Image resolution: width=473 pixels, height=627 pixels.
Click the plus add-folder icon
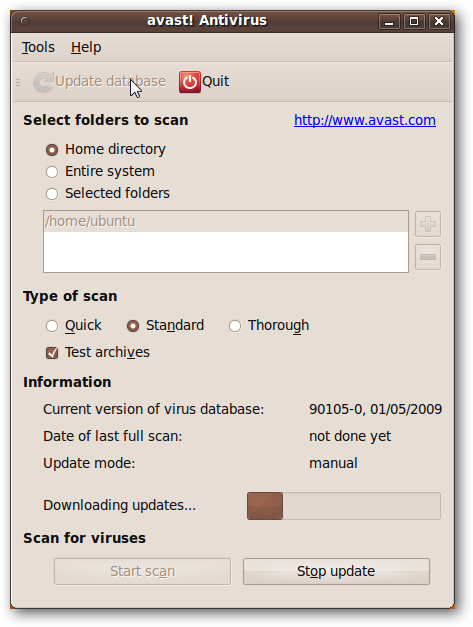428,224
